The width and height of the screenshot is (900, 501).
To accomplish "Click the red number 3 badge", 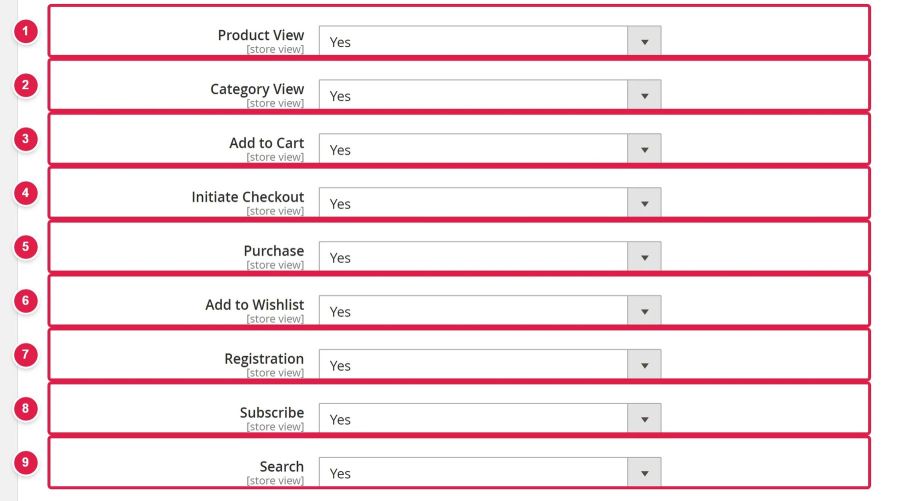I will (26, 139).
